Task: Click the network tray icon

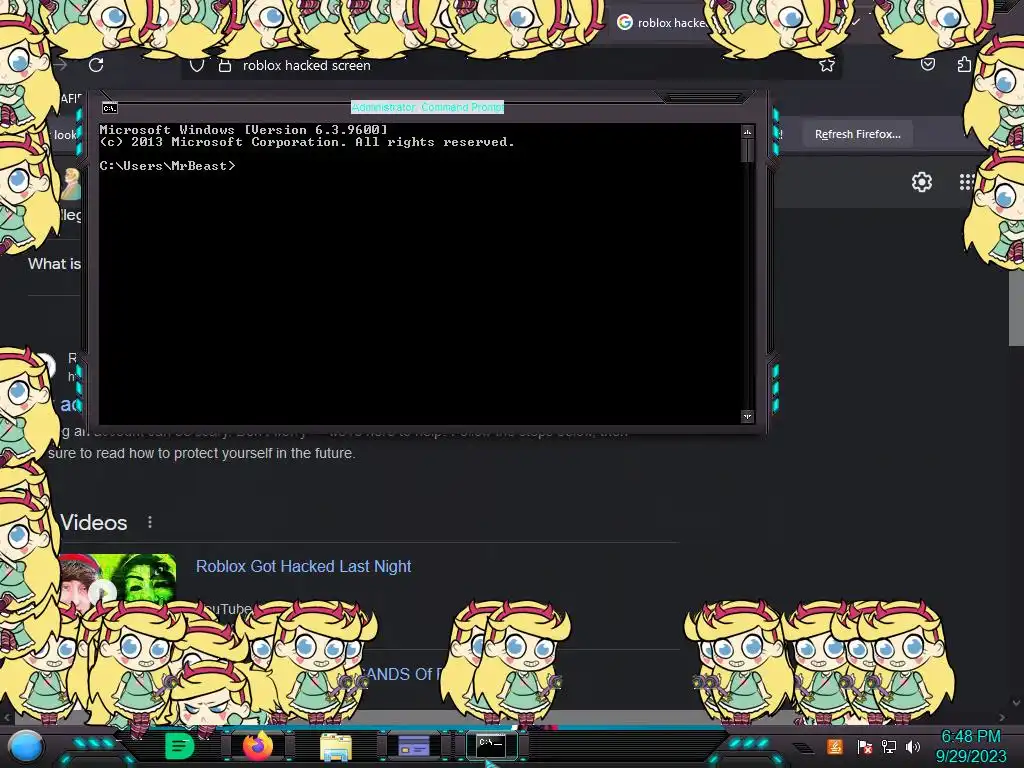Action: pyautogui.click(x=889, y=747)
